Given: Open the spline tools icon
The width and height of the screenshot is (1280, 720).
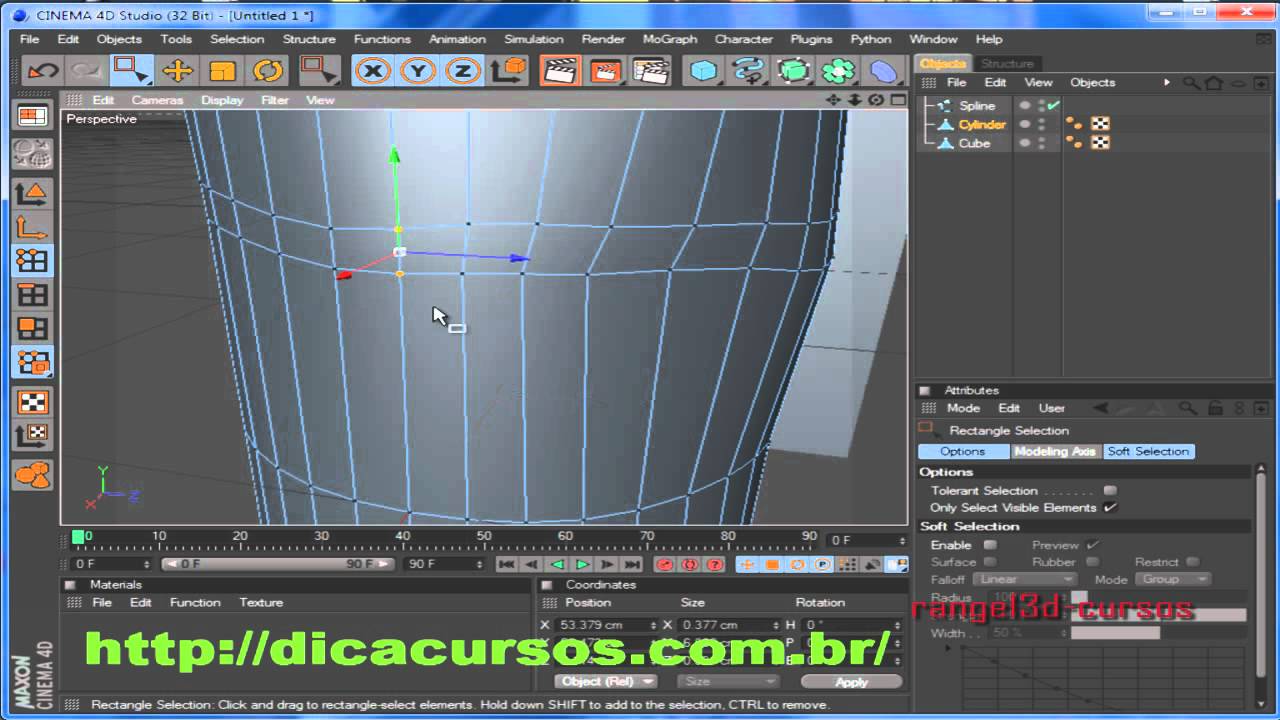Looking at the screenshot, I should (x=749, y=71).
